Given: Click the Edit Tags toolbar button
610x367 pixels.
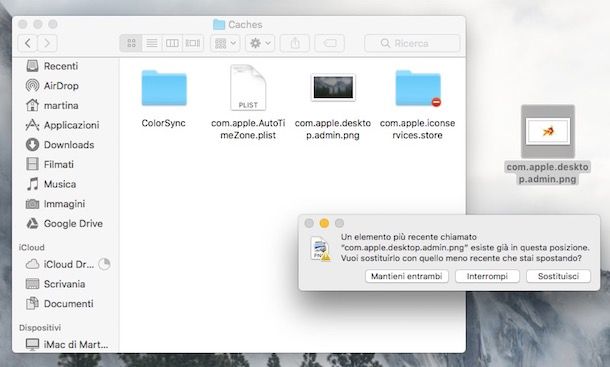Looking at the screenshot, I should (x=330, y=43).
